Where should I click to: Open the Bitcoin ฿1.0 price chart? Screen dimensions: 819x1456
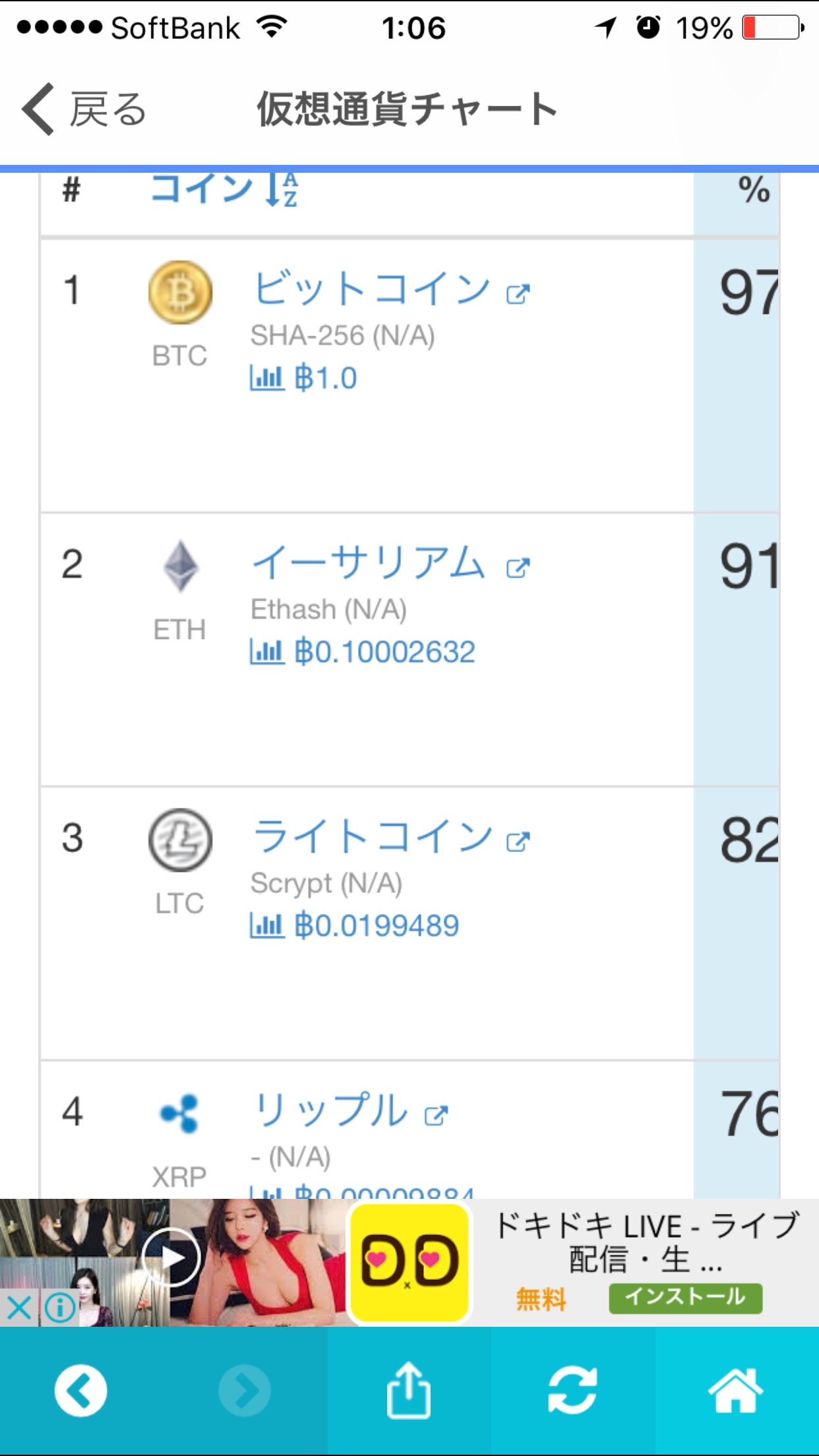(304, 379)
